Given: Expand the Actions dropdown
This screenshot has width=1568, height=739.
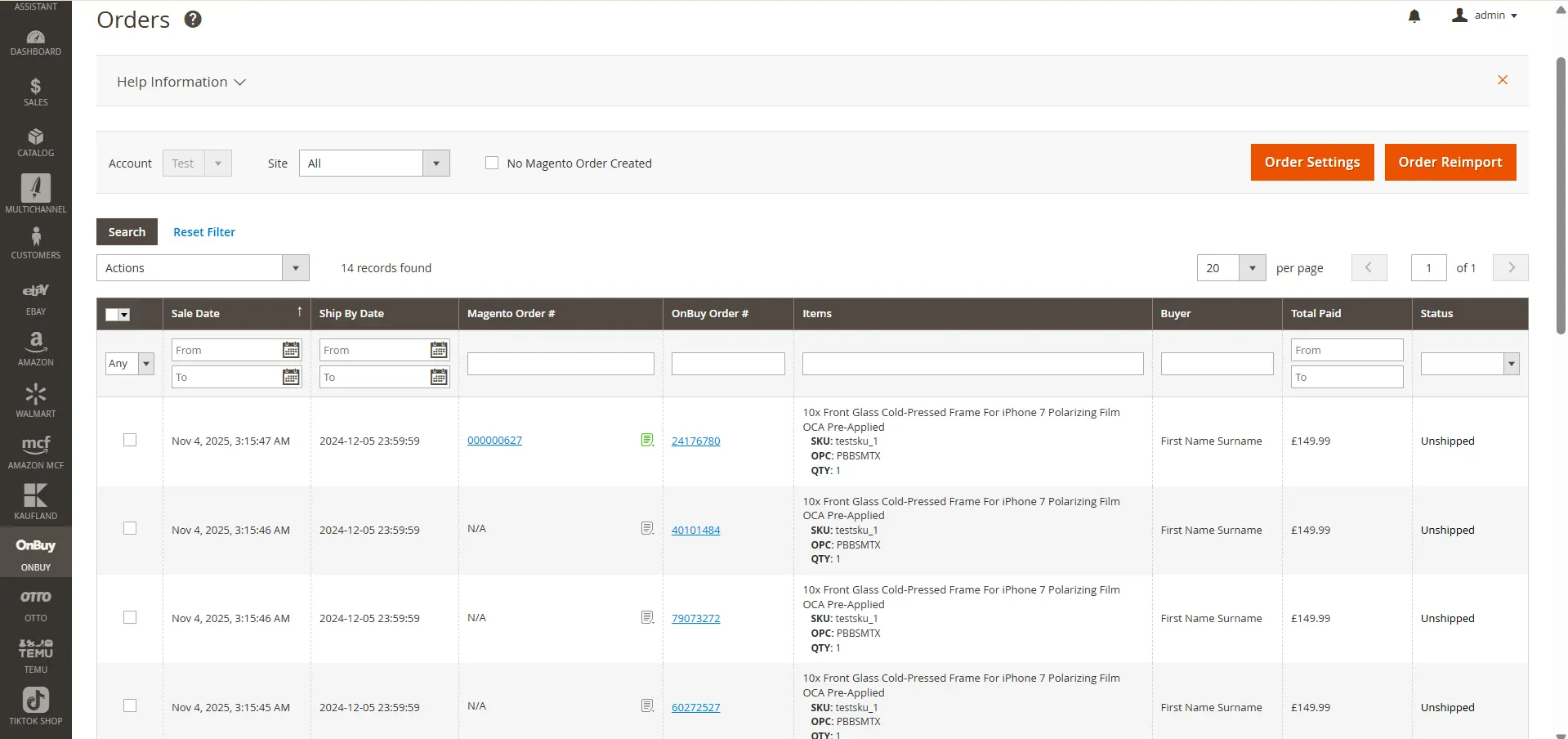Looking at the screenshot, I should [x=203, y=268].
